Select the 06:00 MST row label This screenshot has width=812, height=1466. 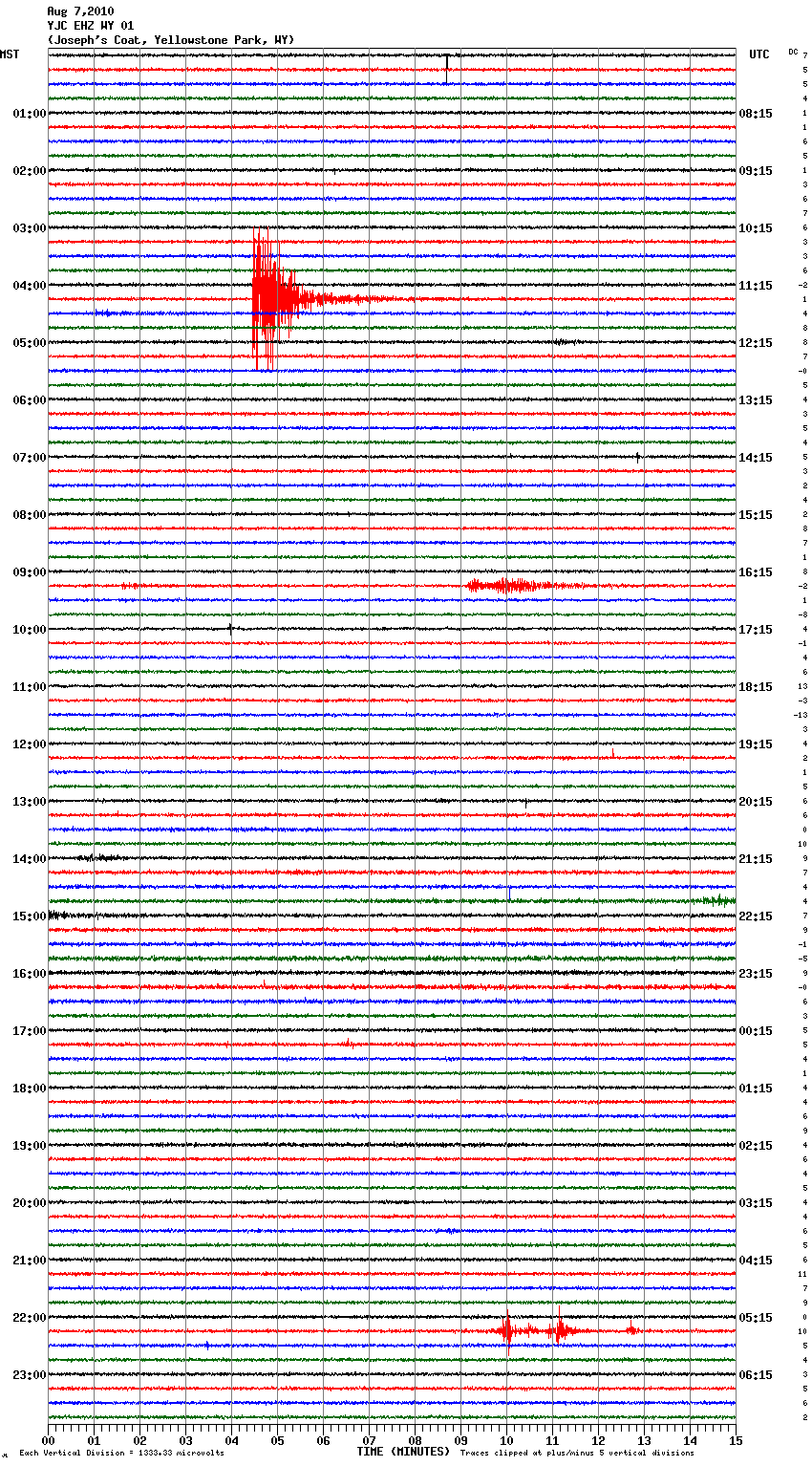30,400
